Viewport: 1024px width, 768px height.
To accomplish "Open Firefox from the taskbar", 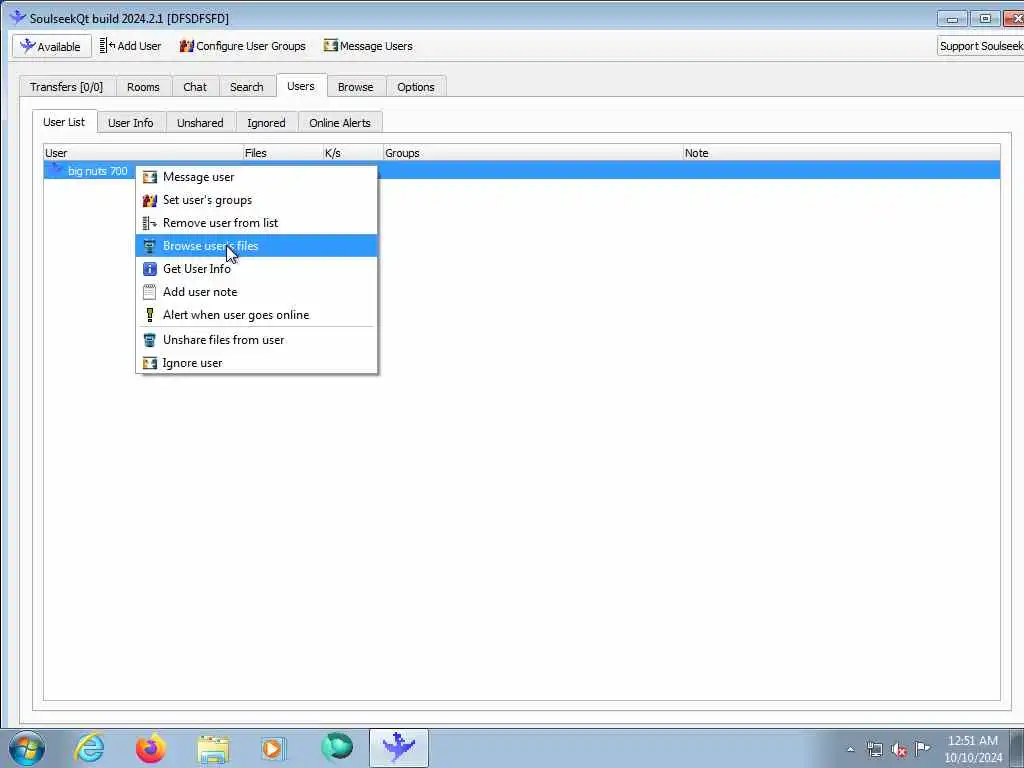I will point(150,748).
